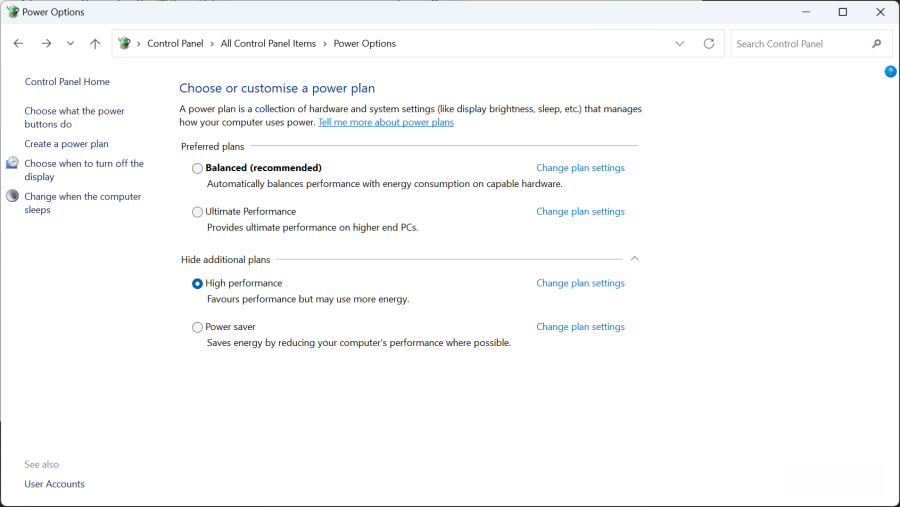Go back with the left arrow button
The width and height of the screenshot is (900, 507).
tap(18, 44)
